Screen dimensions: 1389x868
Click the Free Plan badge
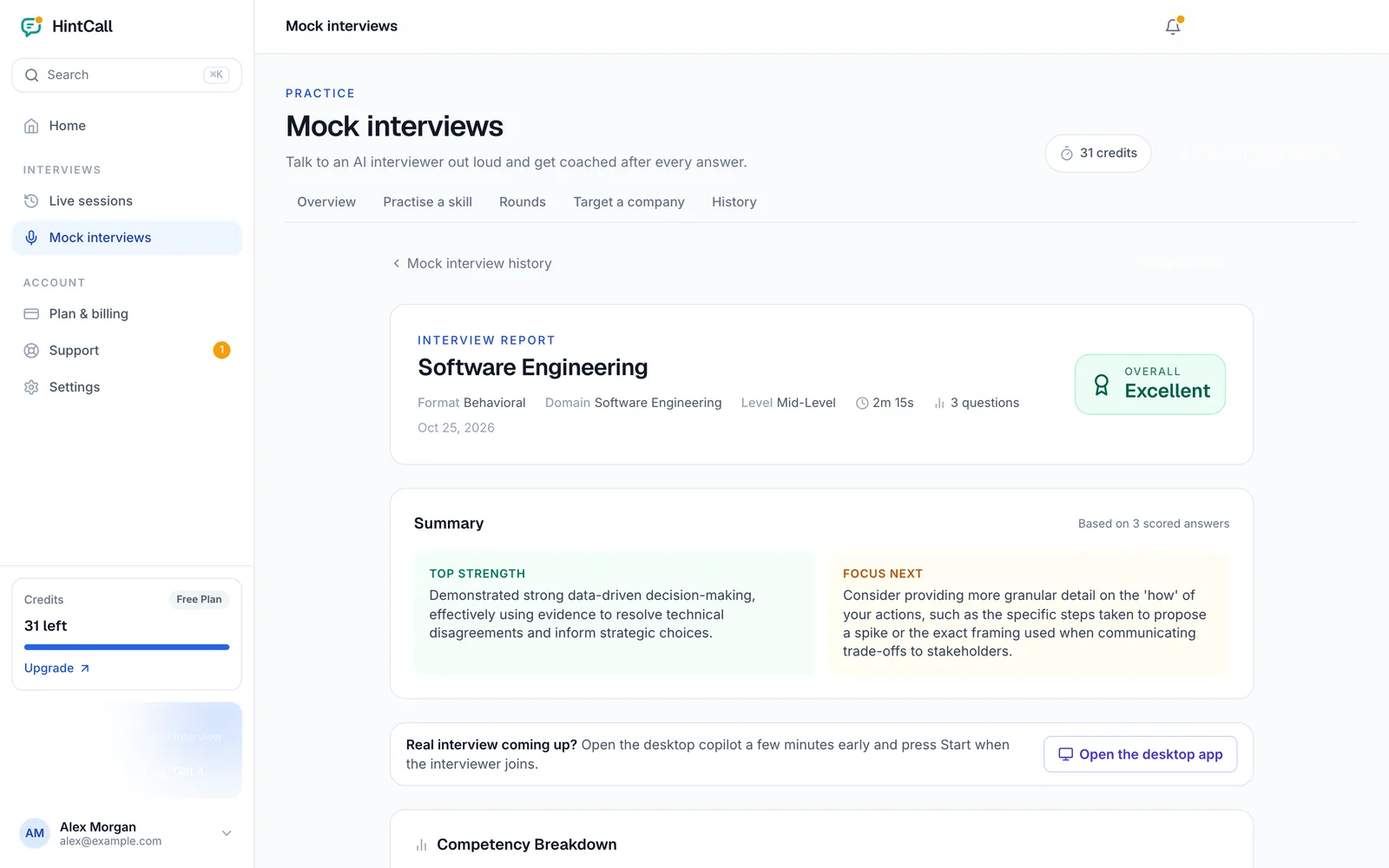[199, 600]
